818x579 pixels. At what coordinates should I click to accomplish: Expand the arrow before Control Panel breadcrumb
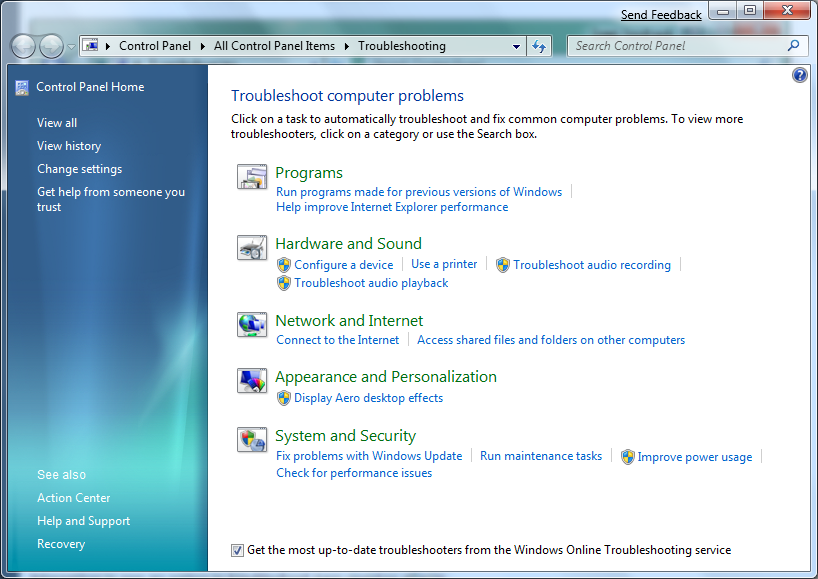(108, 46)
